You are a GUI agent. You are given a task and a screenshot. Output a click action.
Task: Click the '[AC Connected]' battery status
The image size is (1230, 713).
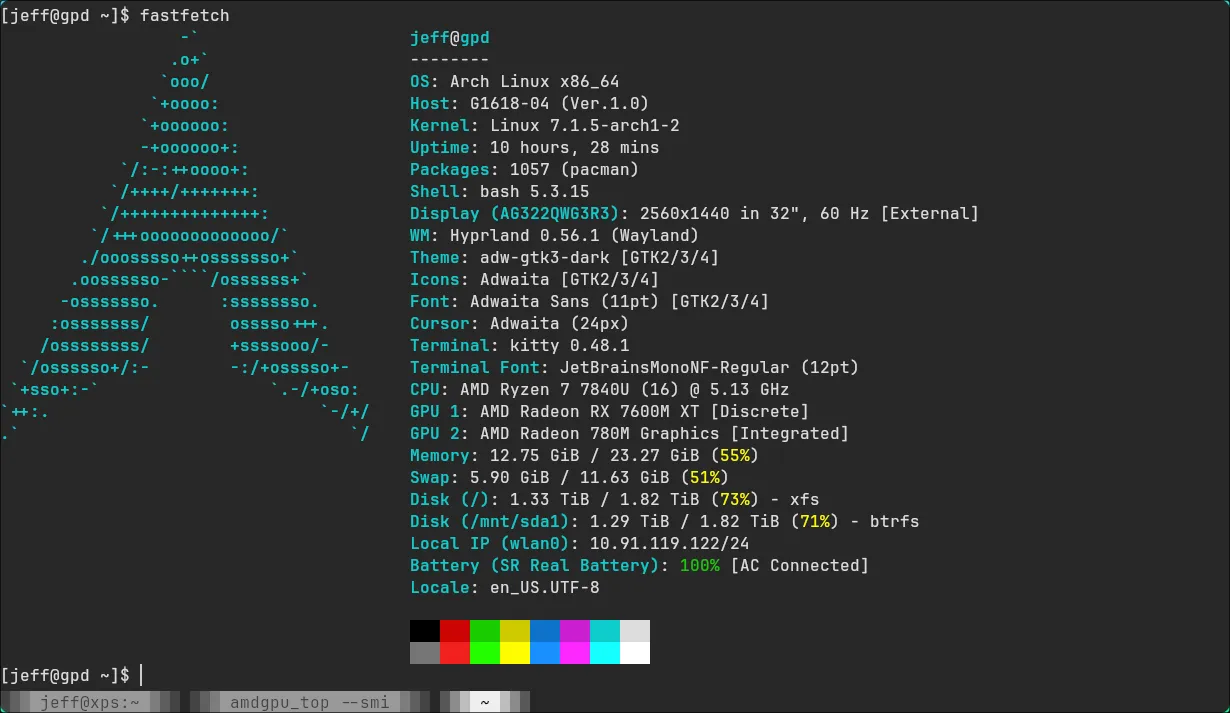coord(800,565)
